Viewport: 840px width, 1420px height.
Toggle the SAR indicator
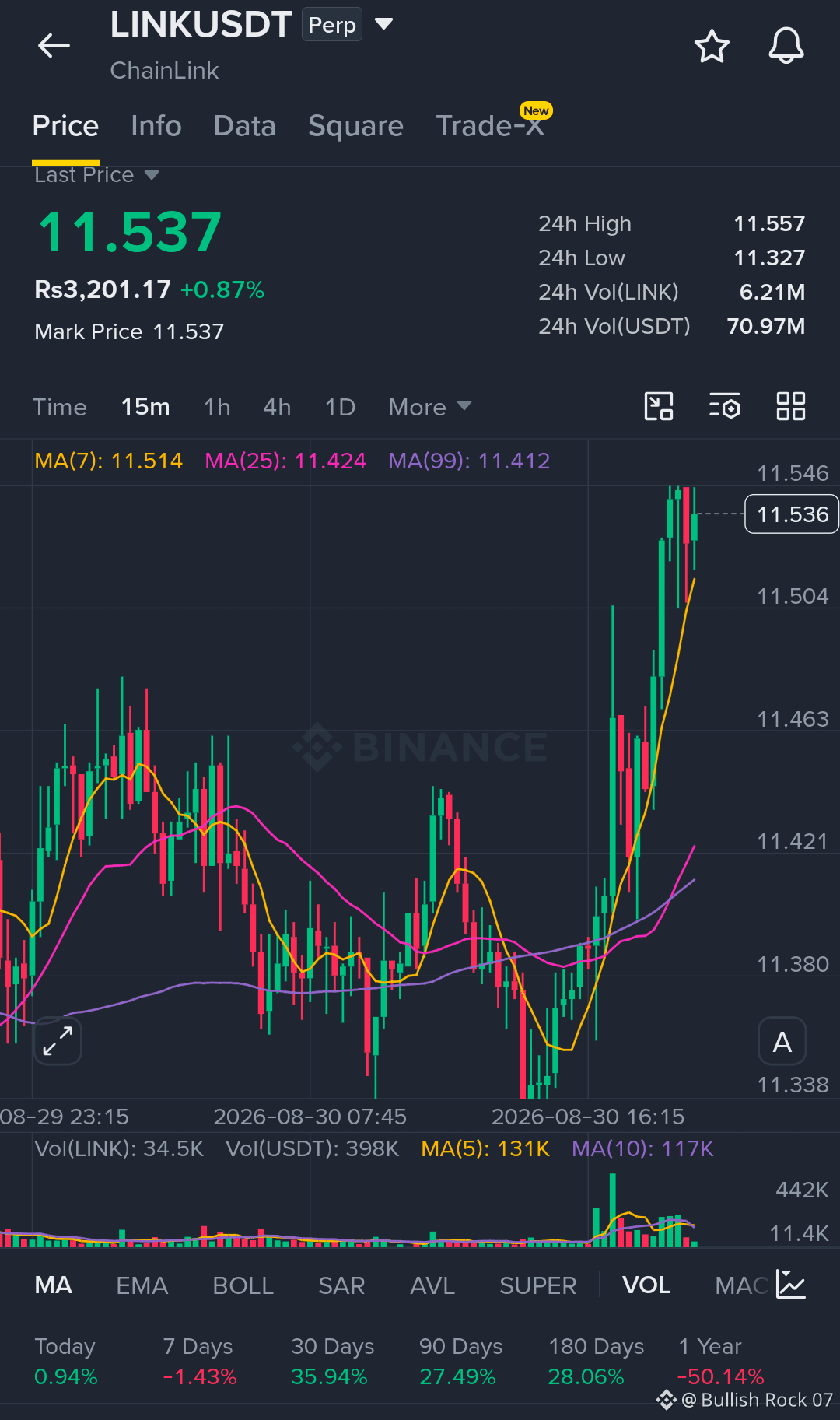coord(341,1285)
